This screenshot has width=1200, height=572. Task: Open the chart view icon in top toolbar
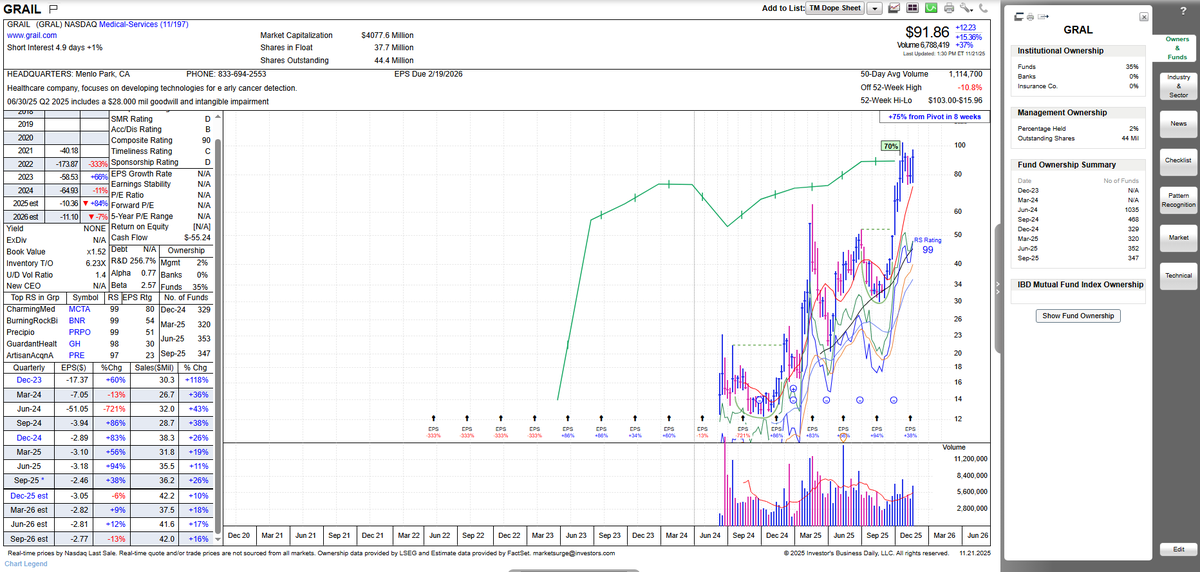point(894,8)
